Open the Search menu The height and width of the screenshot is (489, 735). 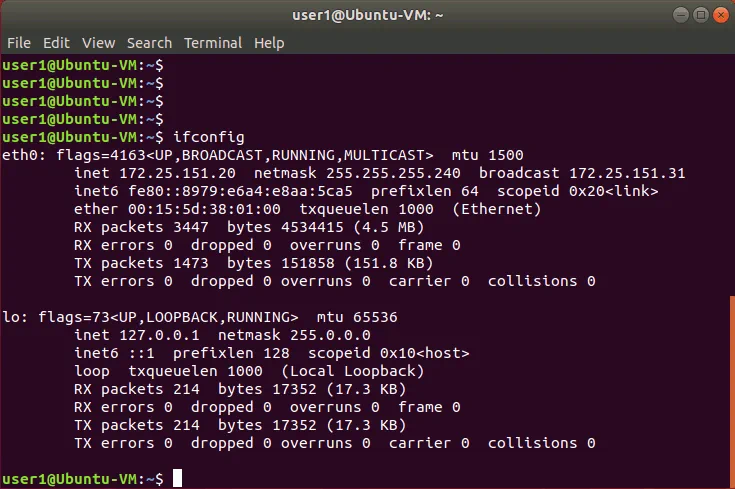149,43
